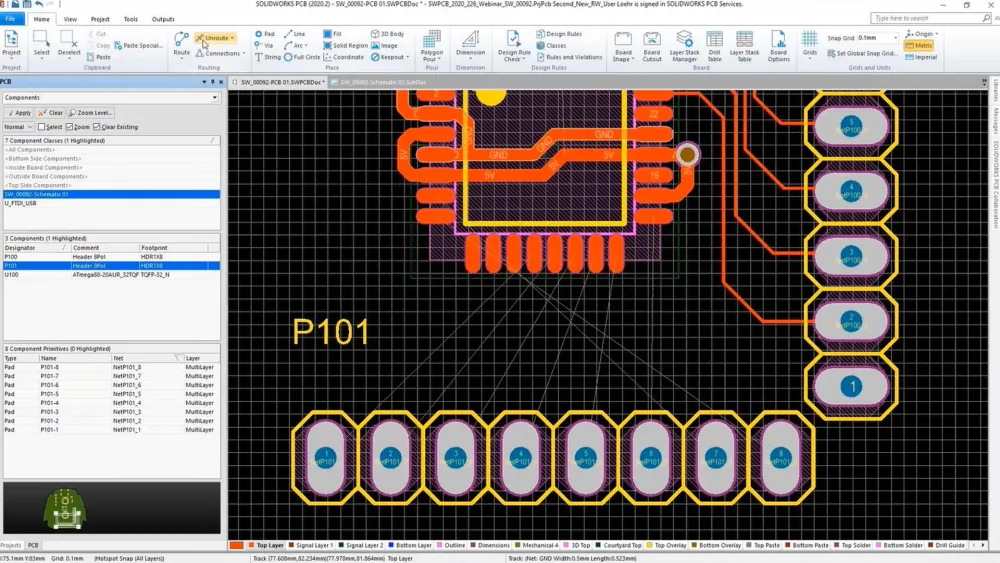Toggle the Clear Existing checkbox

97,127
